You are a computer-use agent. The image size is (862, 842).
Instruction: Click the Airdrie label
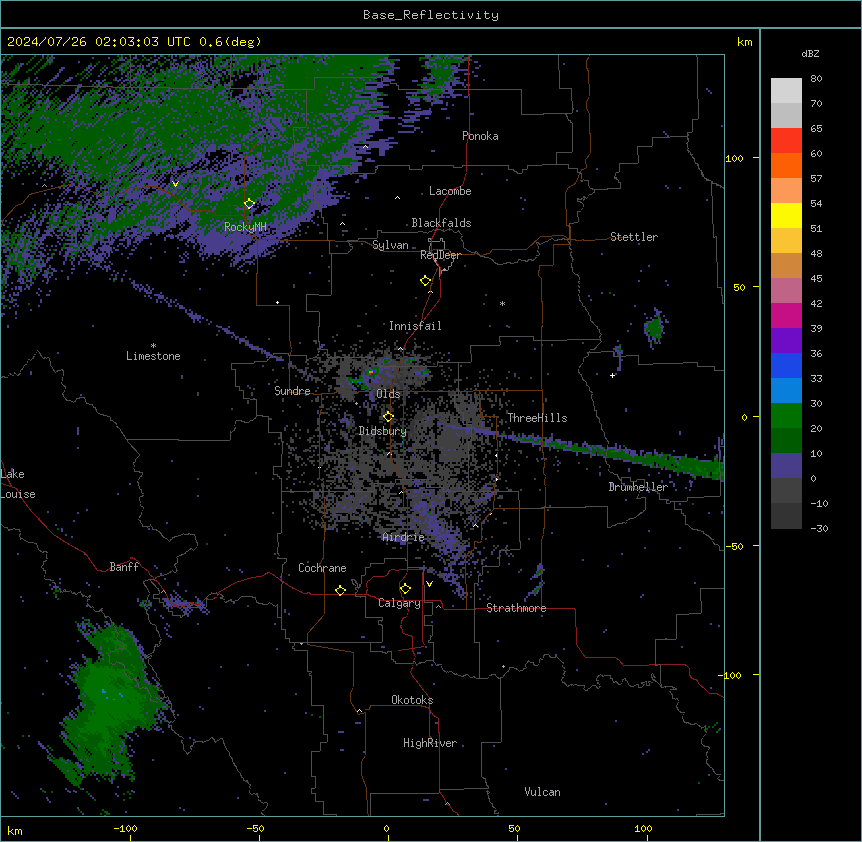click(403, 537)
